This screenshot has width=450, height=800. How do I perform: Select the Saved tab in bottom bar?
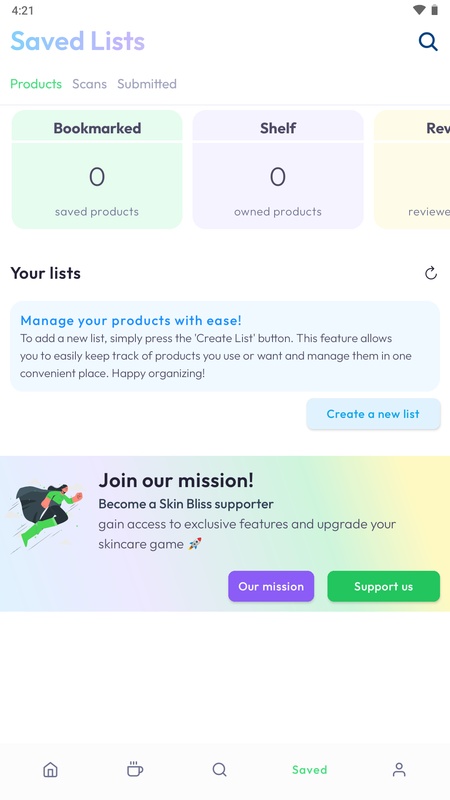pyautogui.click(x=309, y=769)
